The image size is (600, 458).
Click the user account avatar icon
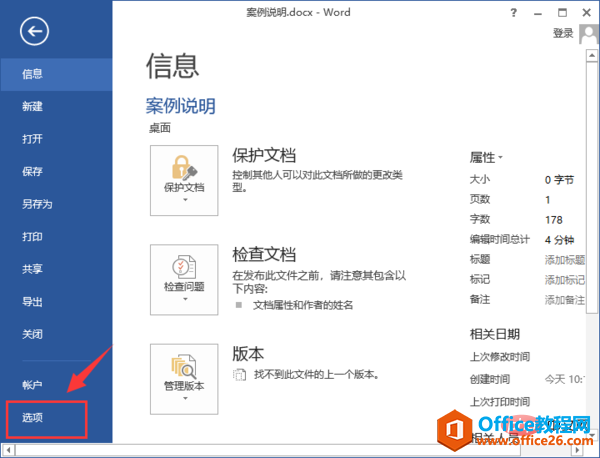click(589, 34)
